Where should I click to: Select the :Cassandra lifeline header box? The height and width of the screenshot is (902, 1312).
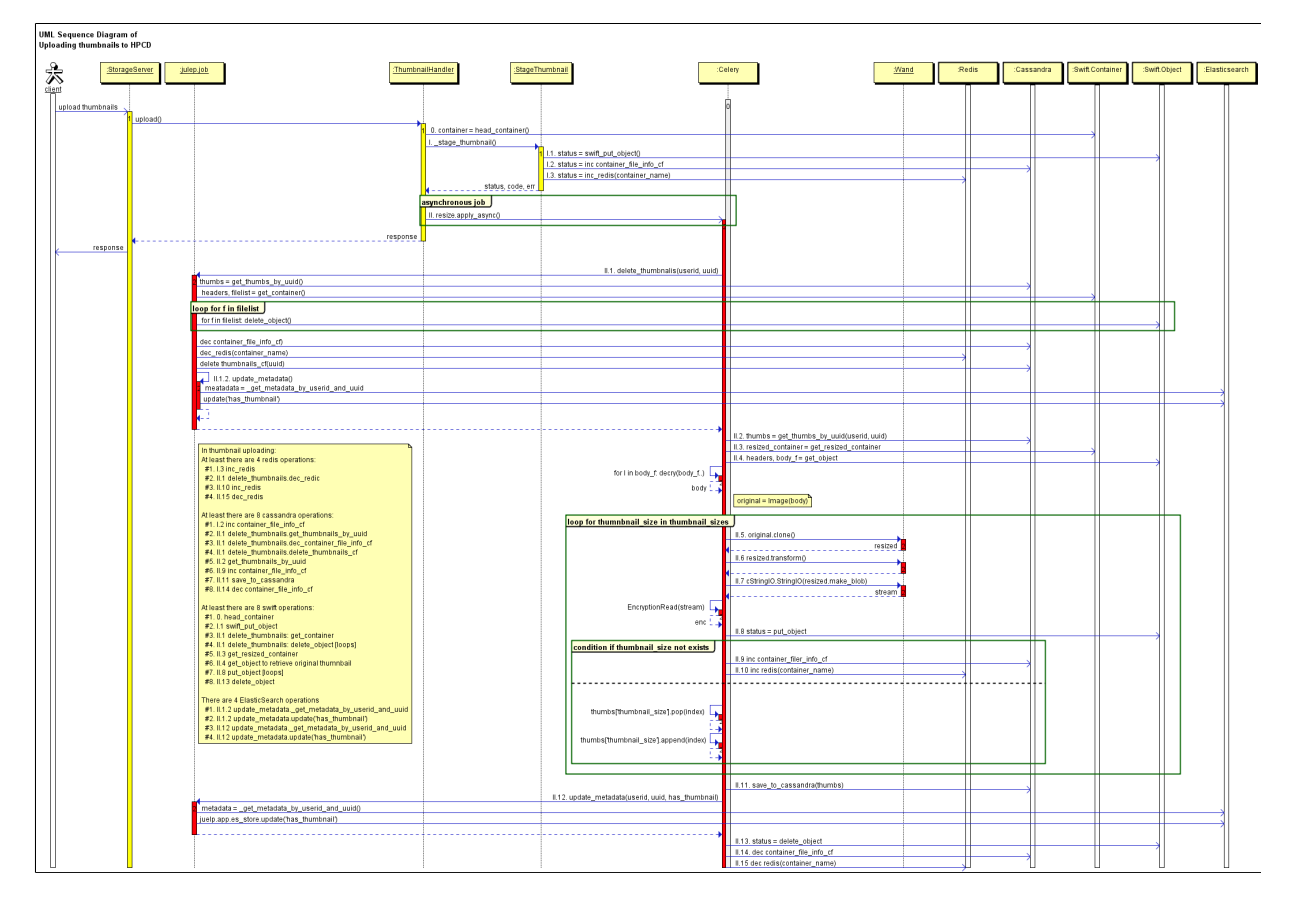pos(1032,71)
